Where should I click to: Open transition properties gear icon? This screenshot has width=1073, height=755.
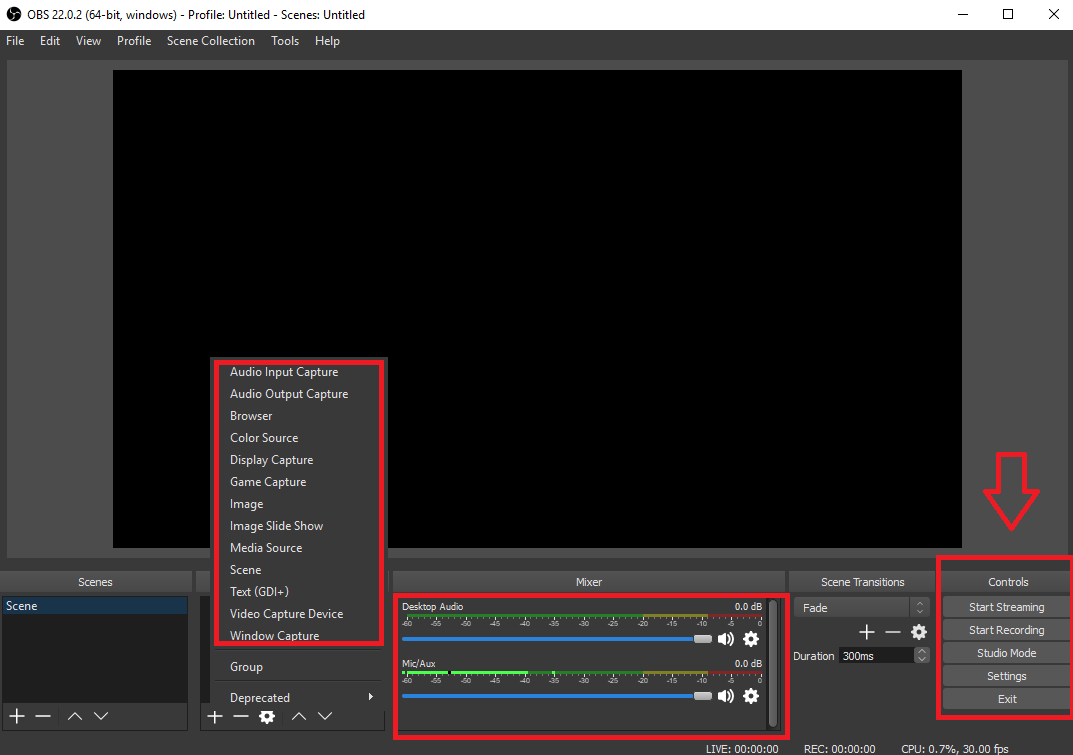919,632
